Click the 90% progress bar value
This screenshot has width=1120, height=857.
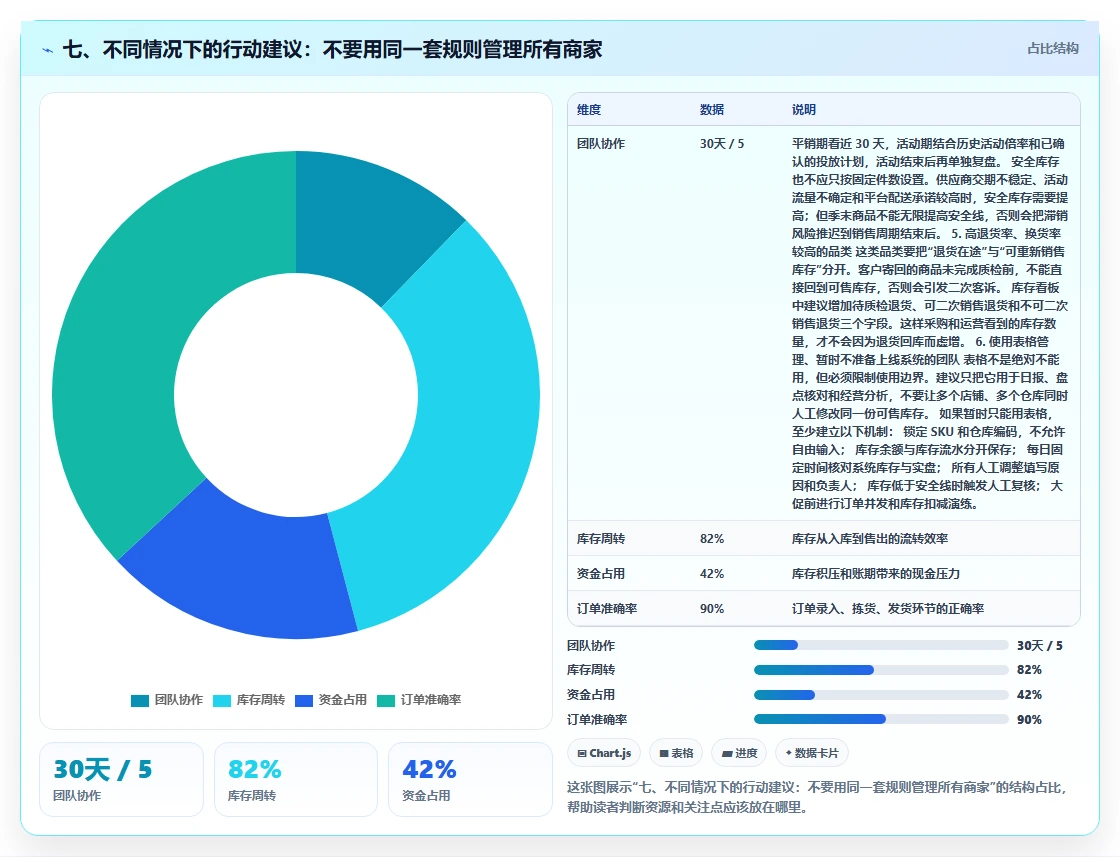(1029, 720)
